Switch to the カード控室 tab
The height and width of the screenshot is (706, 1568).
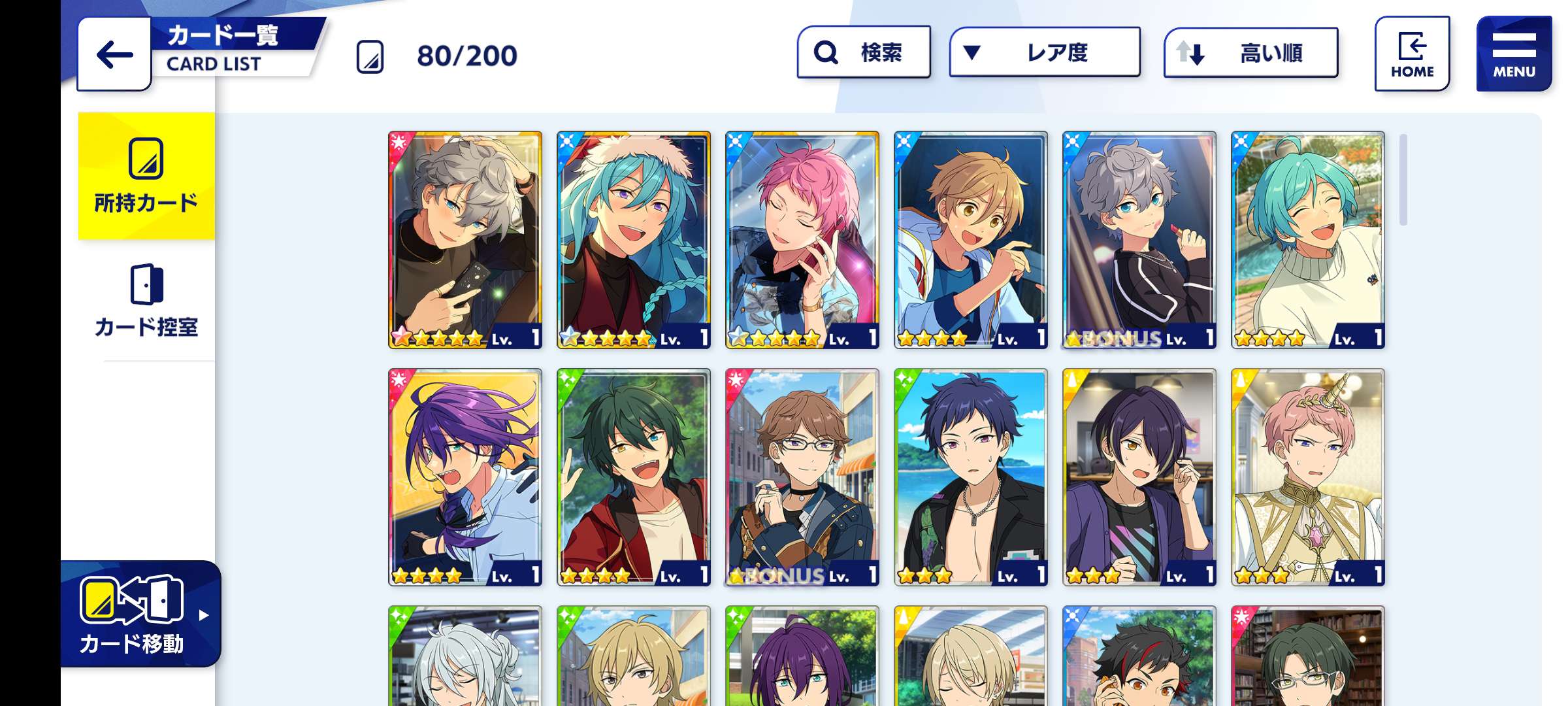point(146,301)
